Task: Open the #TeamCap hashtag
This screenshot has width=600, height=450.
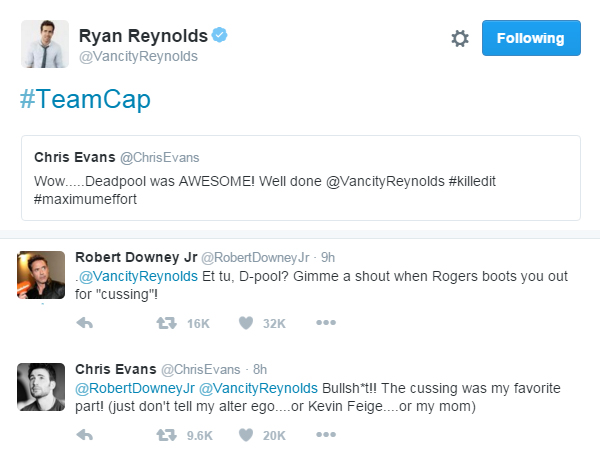Action: pos(85,99)
